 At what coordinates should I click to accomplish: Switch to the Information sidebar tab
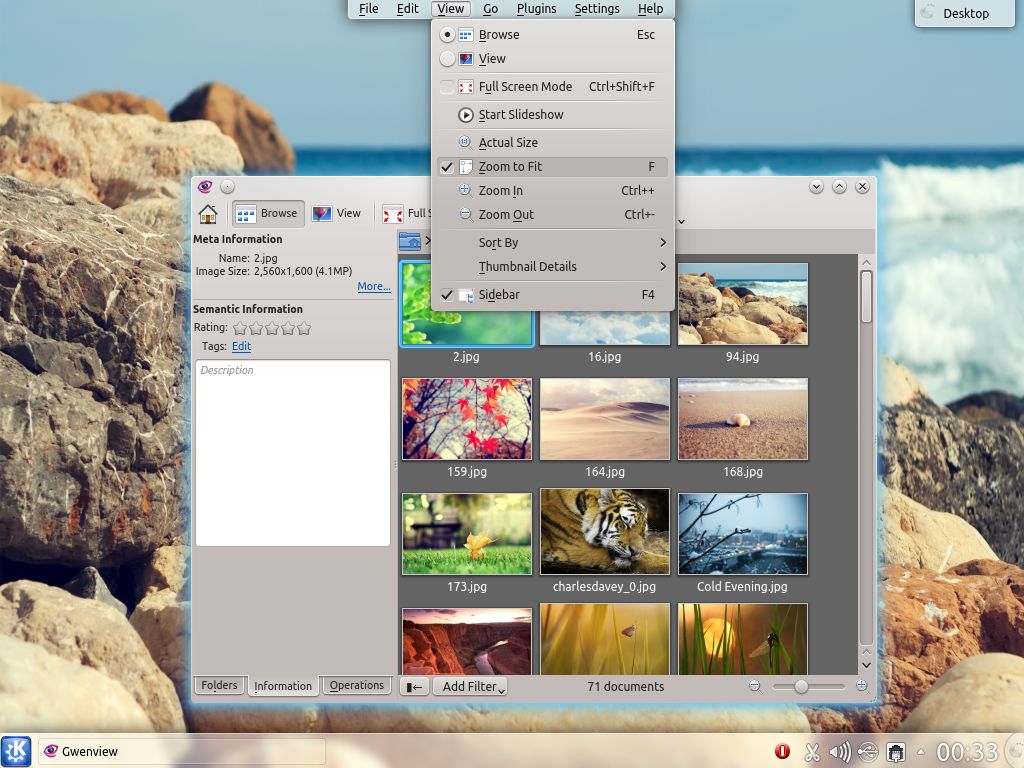[283, 686]
